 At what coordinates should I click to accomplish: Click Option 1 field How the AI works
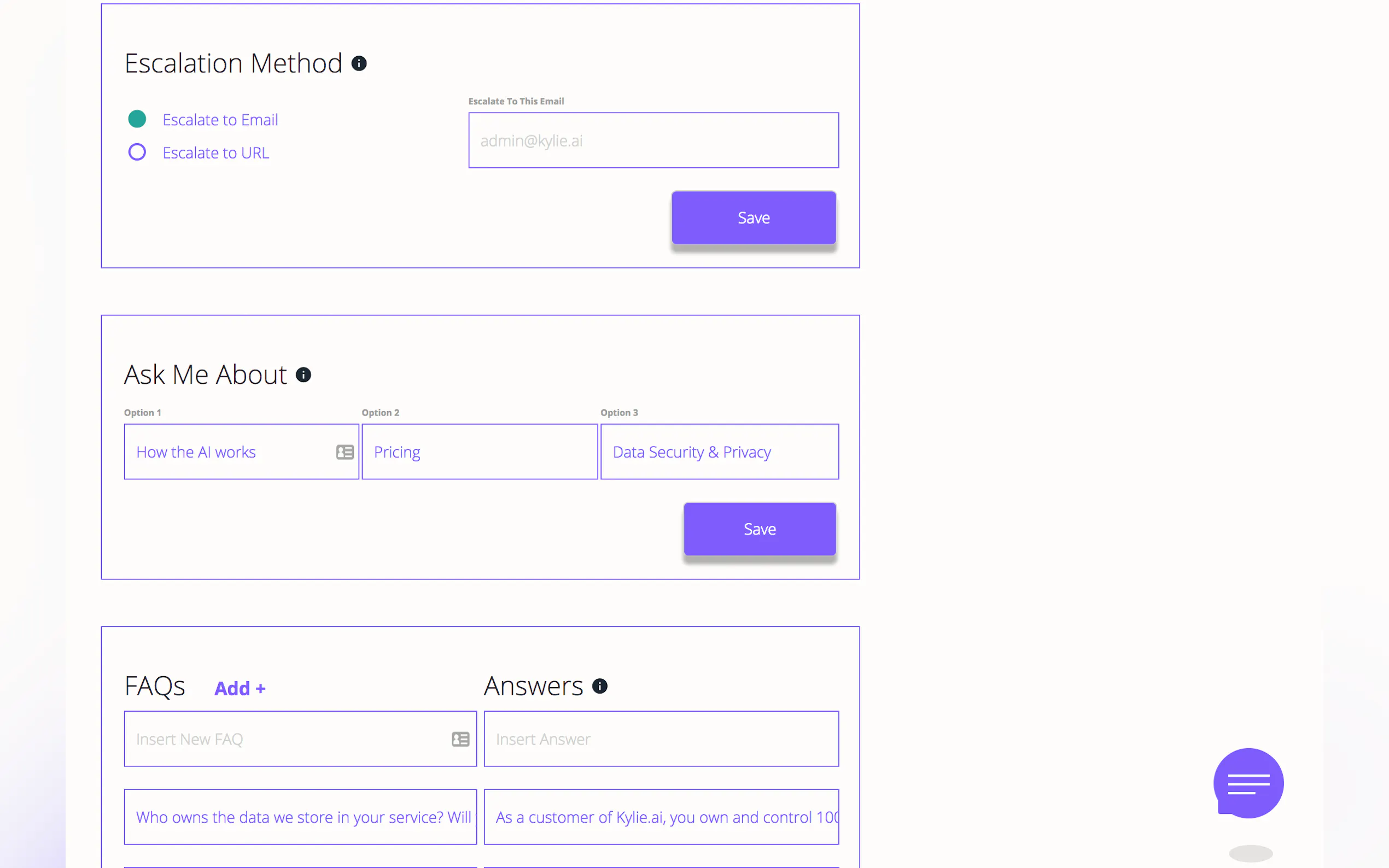coord(230,452)
